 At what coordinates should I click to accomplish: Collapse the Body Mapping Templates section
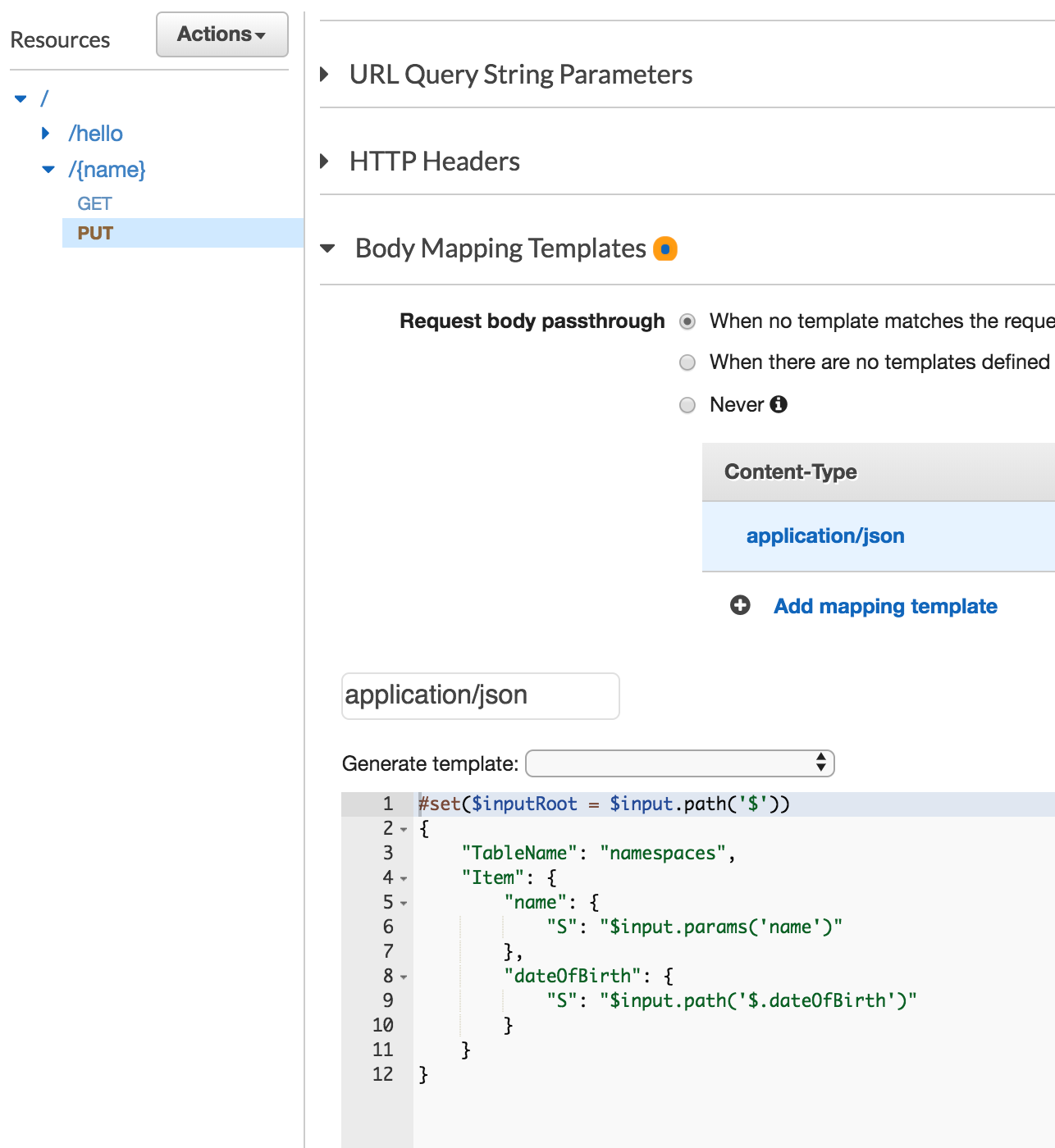(x=328, y=248)
